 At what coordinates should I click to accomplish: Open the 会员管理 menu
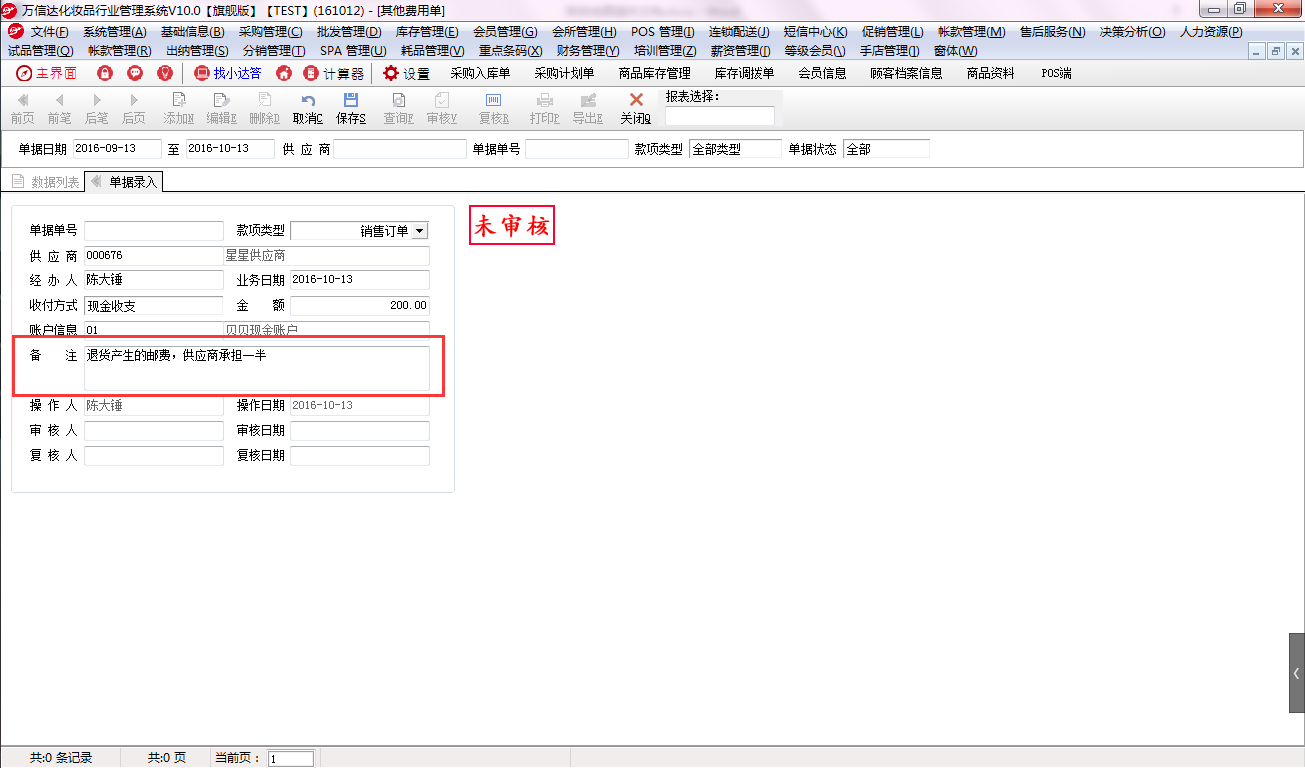coord(504,32)
